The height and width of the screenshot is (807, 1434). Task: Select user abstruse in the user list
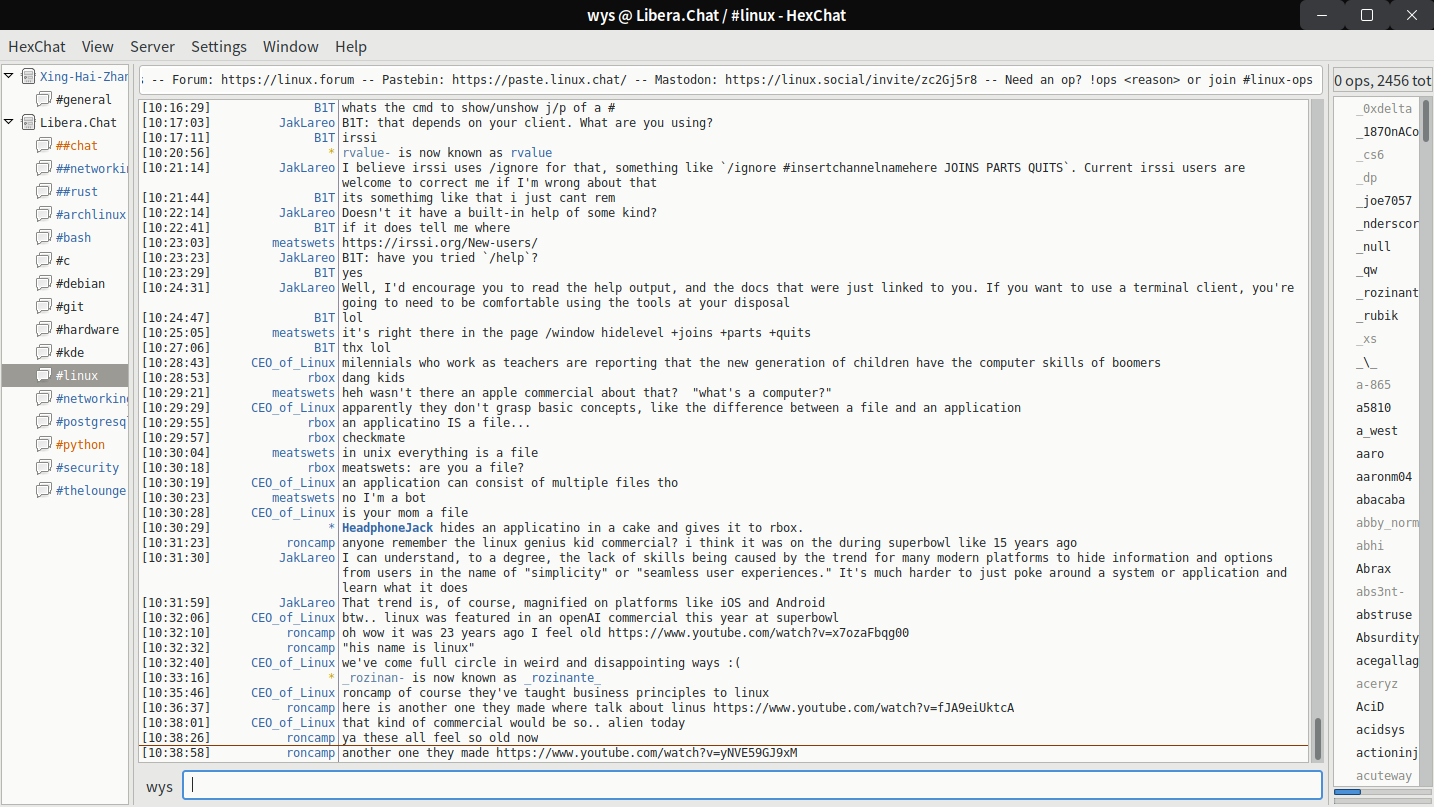1384,615
